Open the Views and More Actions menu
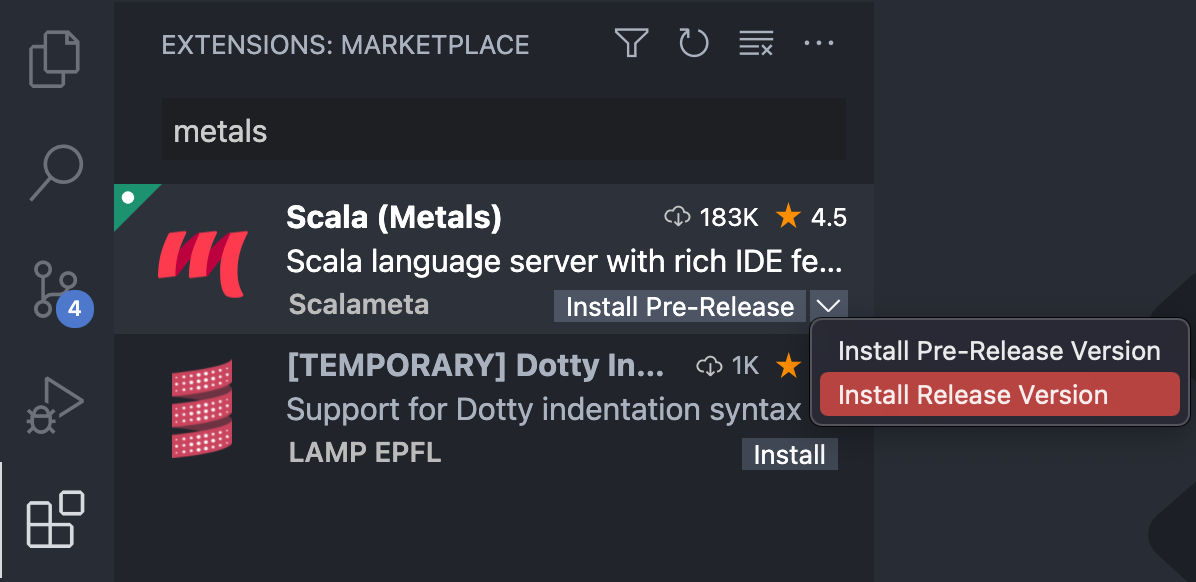The width and height of the screenshot is (1196, 582). pos(819,43)
